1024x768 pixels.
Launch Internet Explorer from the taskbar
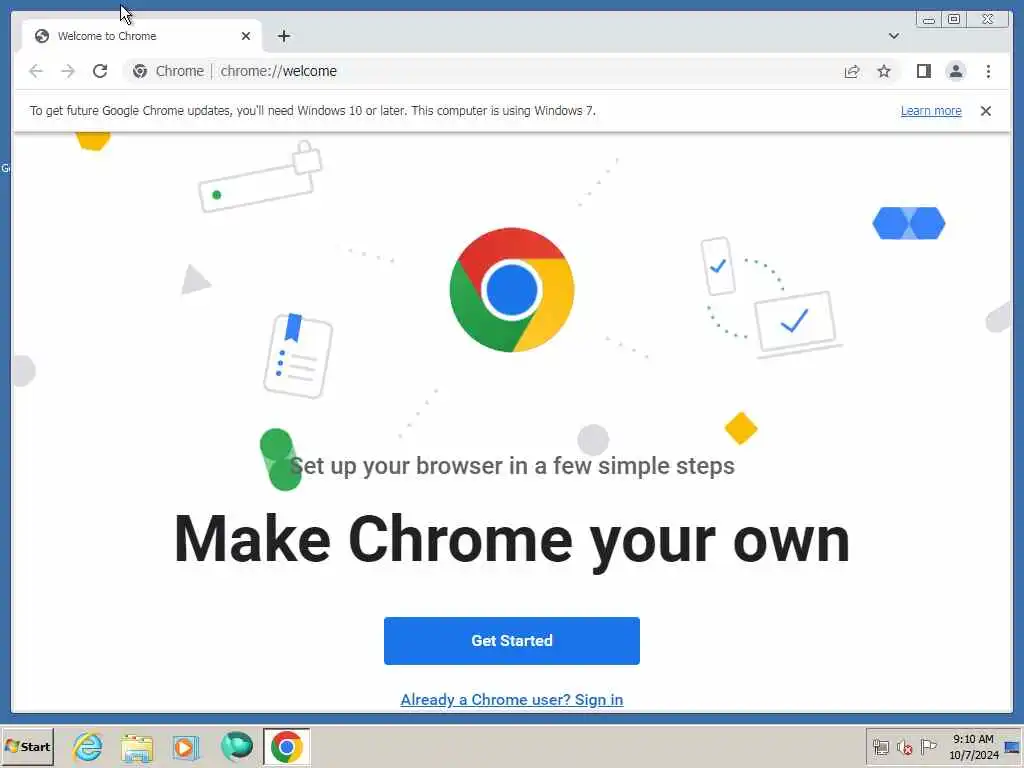88,746
